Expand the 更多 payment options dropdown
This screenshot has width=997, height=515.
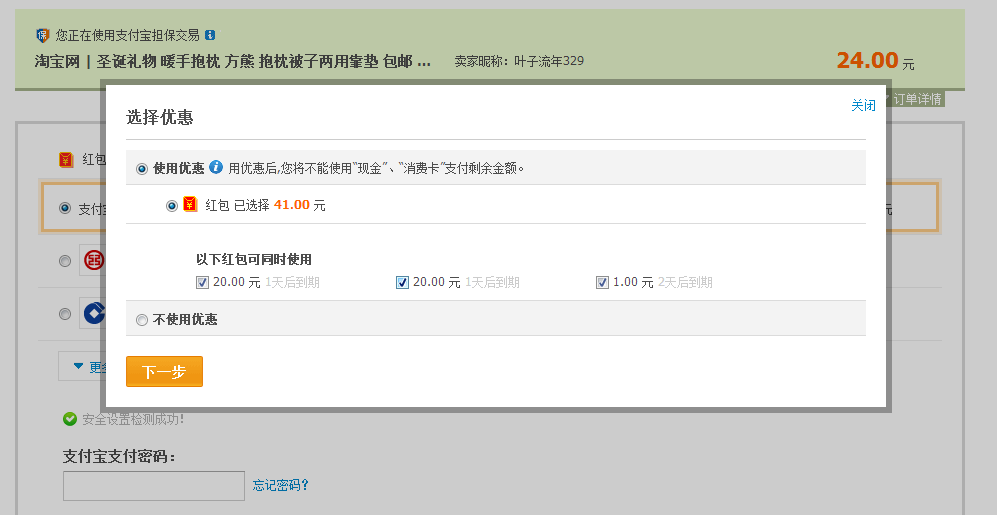[x=82, y=366]
